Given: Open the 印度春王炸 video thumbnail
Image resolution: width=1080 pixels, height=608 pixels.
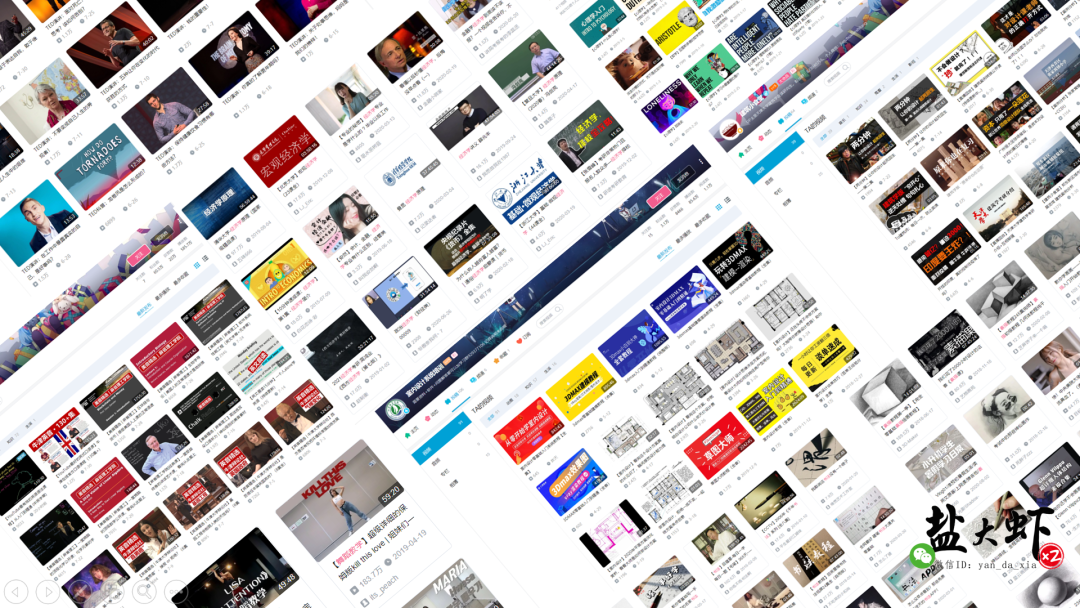Looking at the screenshot, I should pos(945,252).
